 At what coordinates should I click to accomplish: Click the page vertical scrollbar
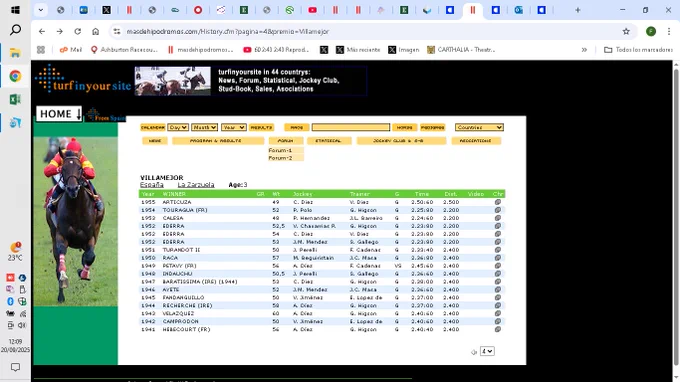point(676,217)
